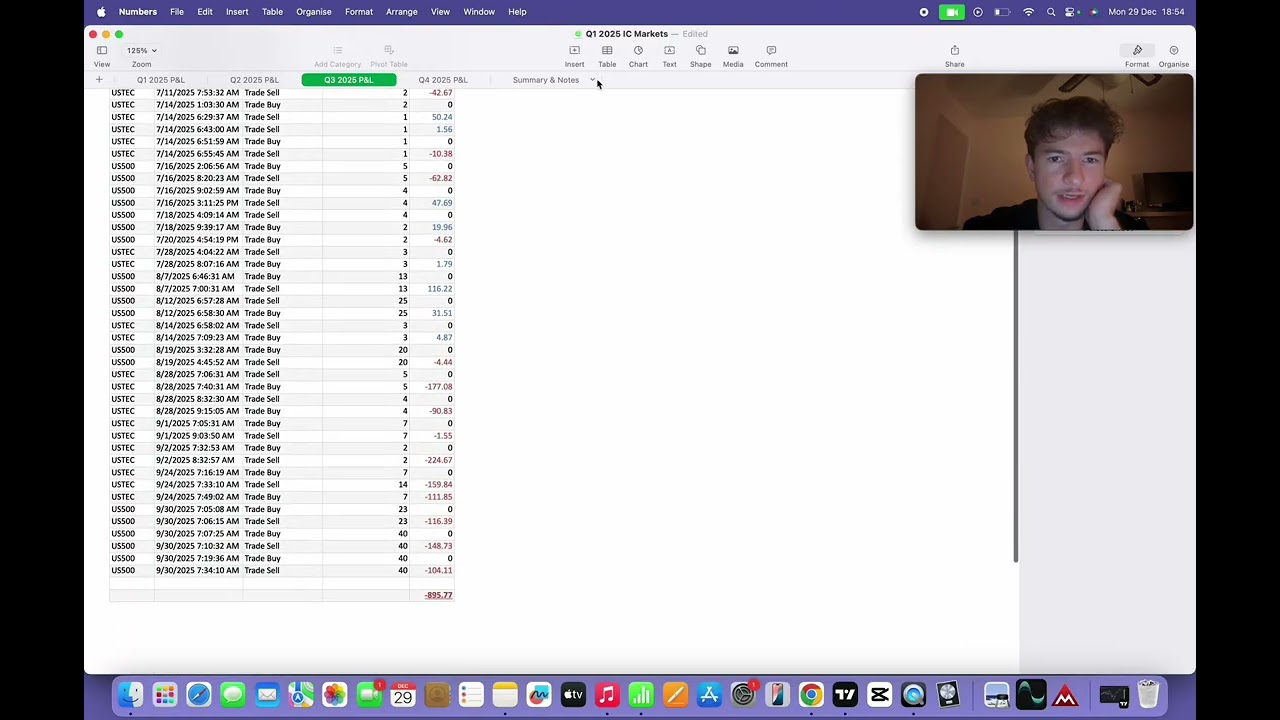
Task: Click the Comment toolbar icon
Action: [771, 50]
